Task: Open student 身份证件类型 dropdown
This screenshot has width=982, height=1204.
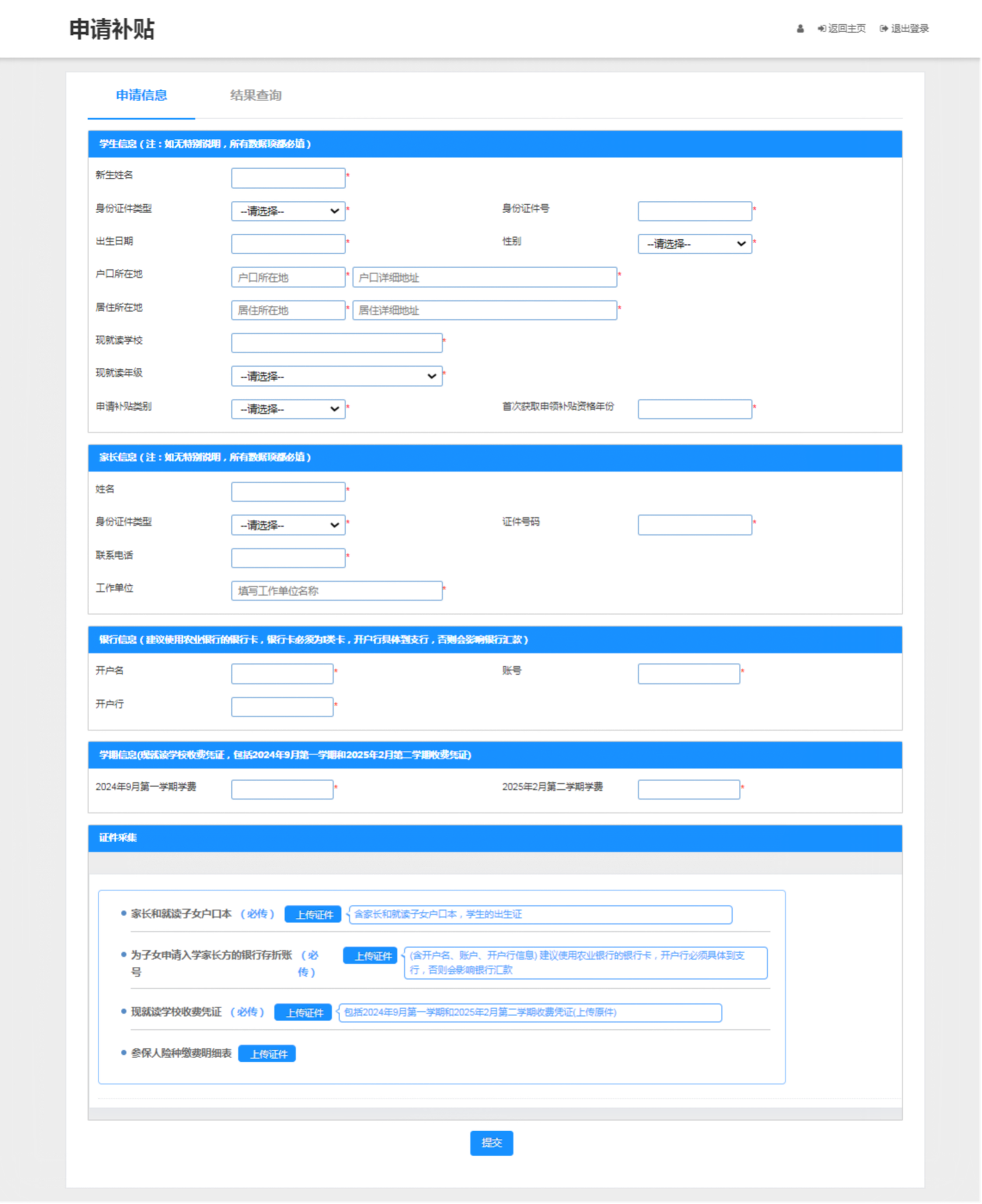Action: pyautogui.click(x=288, y=211)
